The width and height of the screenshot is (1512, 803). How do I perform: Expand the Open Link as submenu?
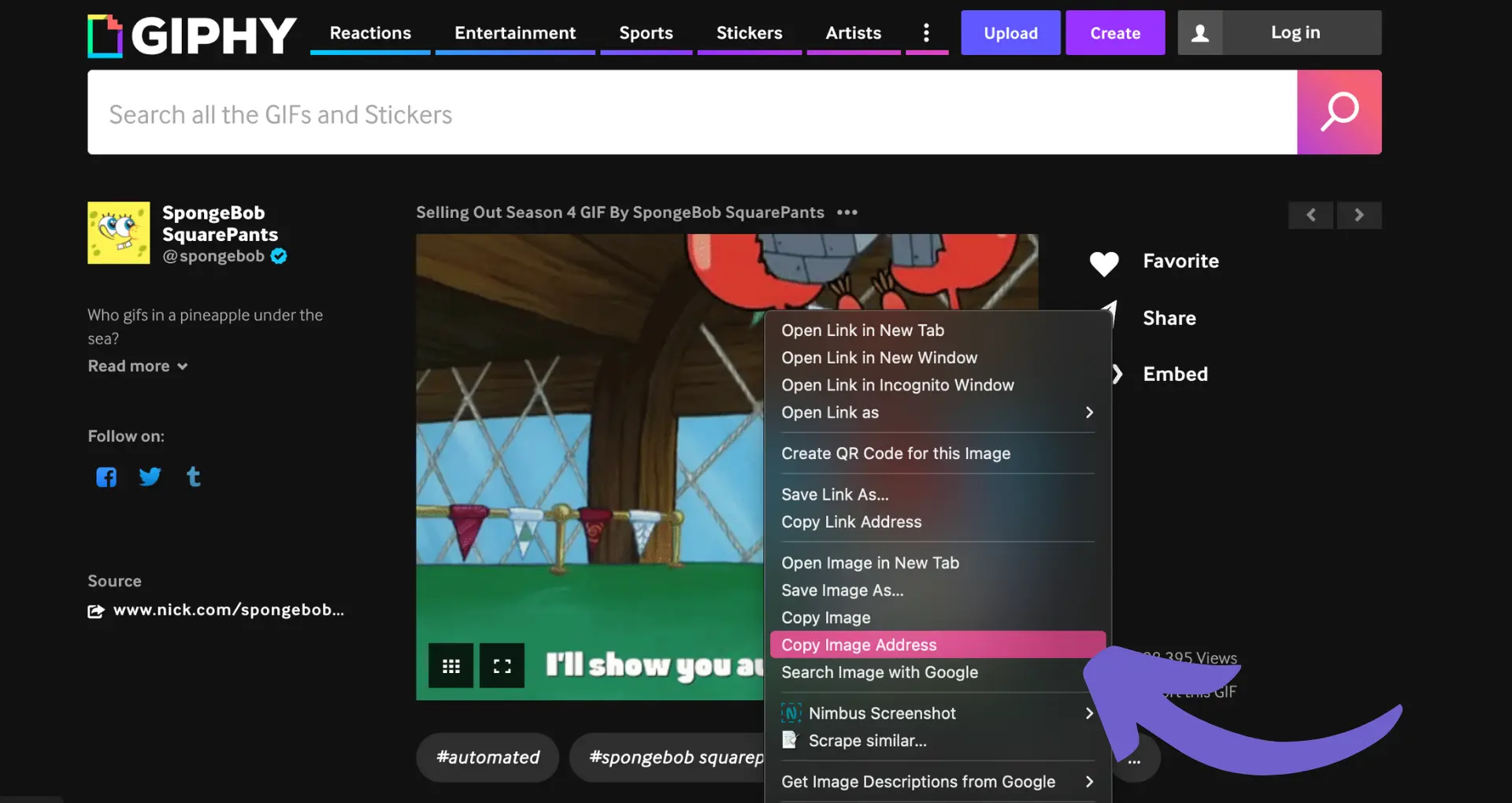1089,413
